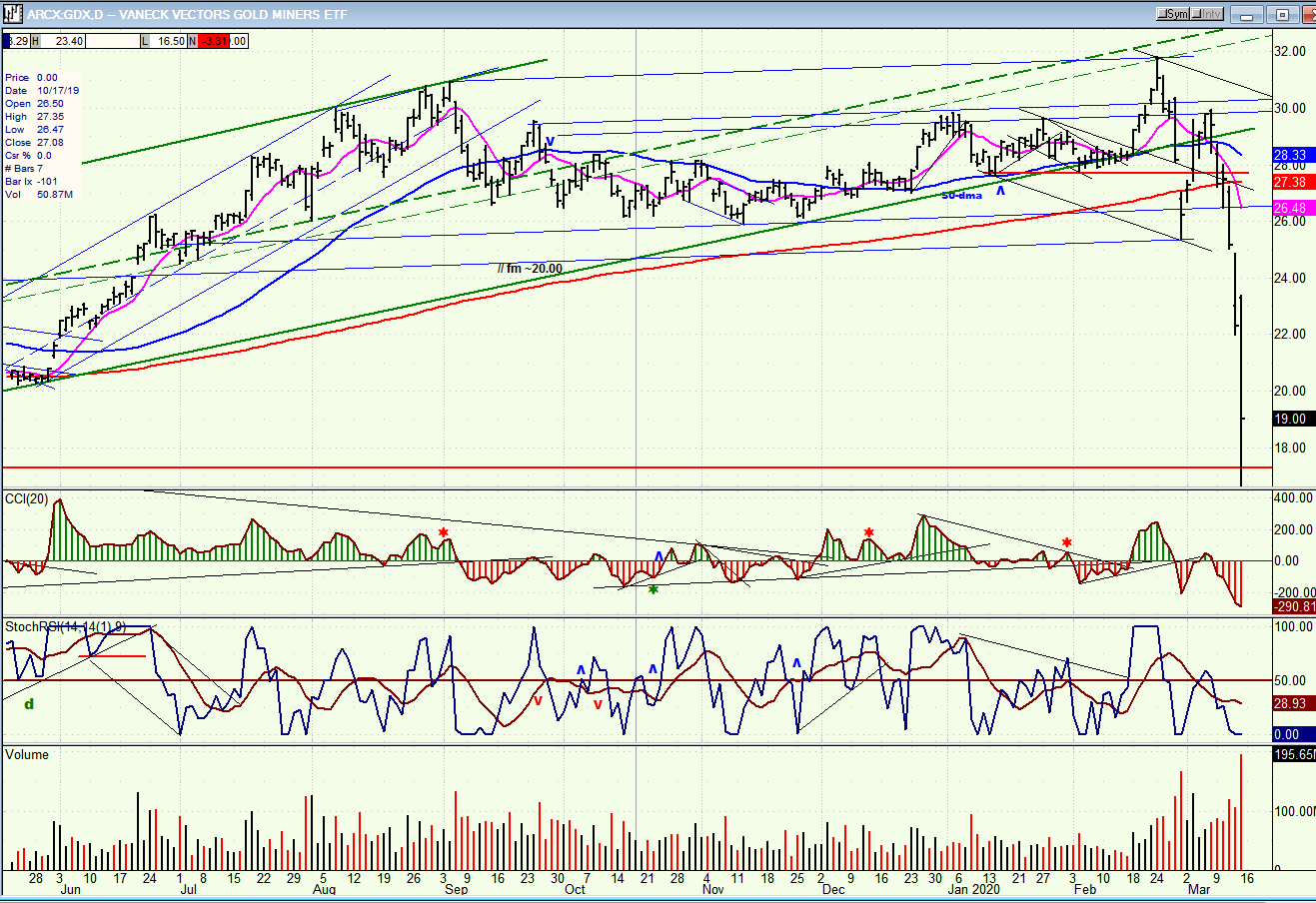The width and height of the screenshot is (1316, 903).
Task: Select the red 27.38 moving average price tag
Action: click(1294, 183)
